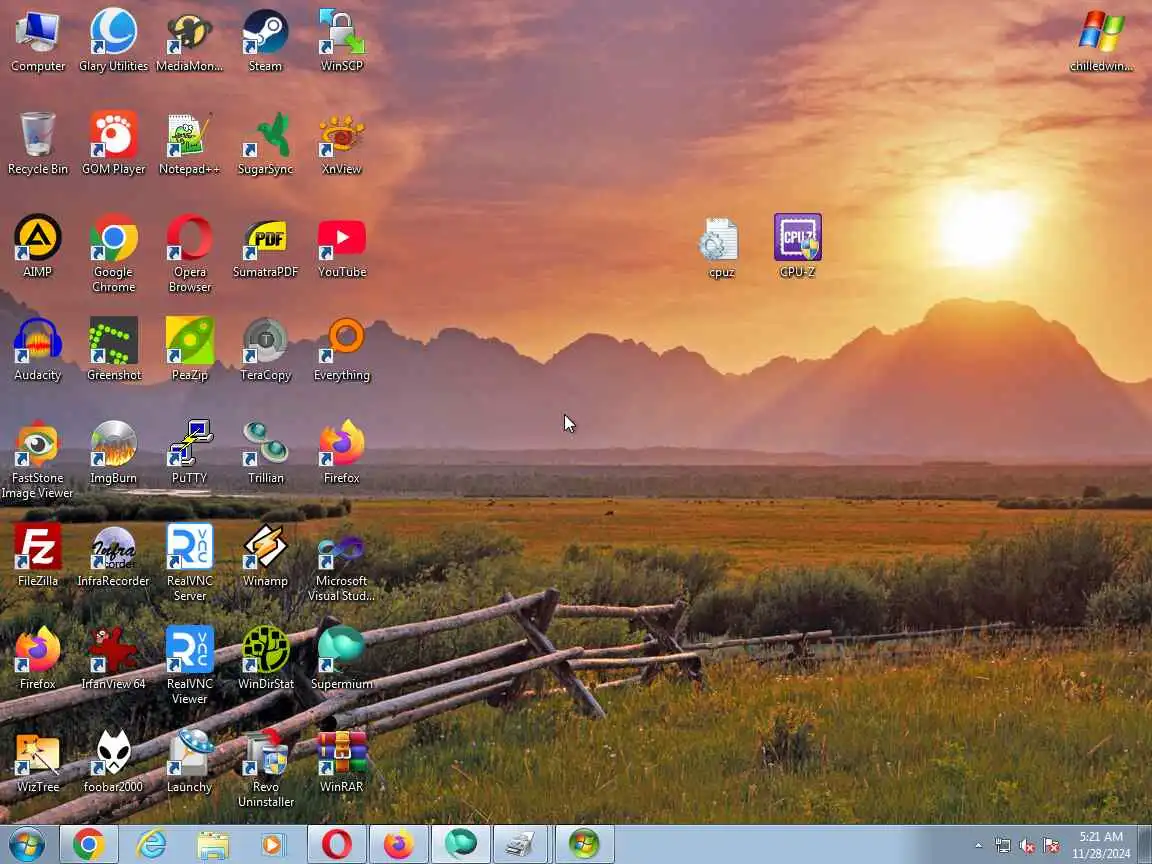Image resolution: width=1152 pixels, height=864 pixels.
Task: Select the Firefox icon beside Trillian
Action: [342, 453]
